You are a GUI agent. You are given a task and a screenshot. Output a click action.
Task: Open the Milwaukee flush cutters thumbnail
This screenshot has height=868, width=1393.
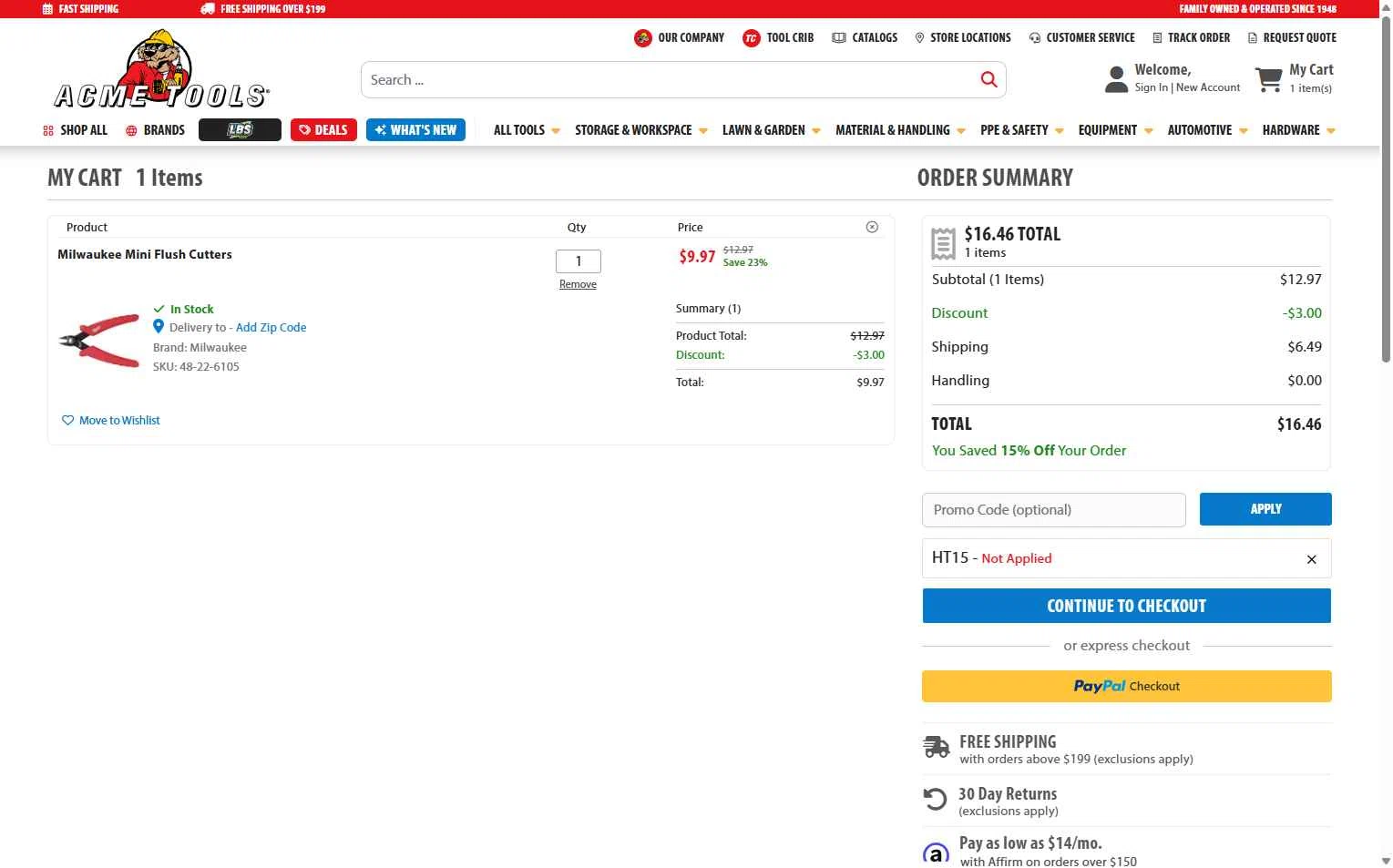100,341
